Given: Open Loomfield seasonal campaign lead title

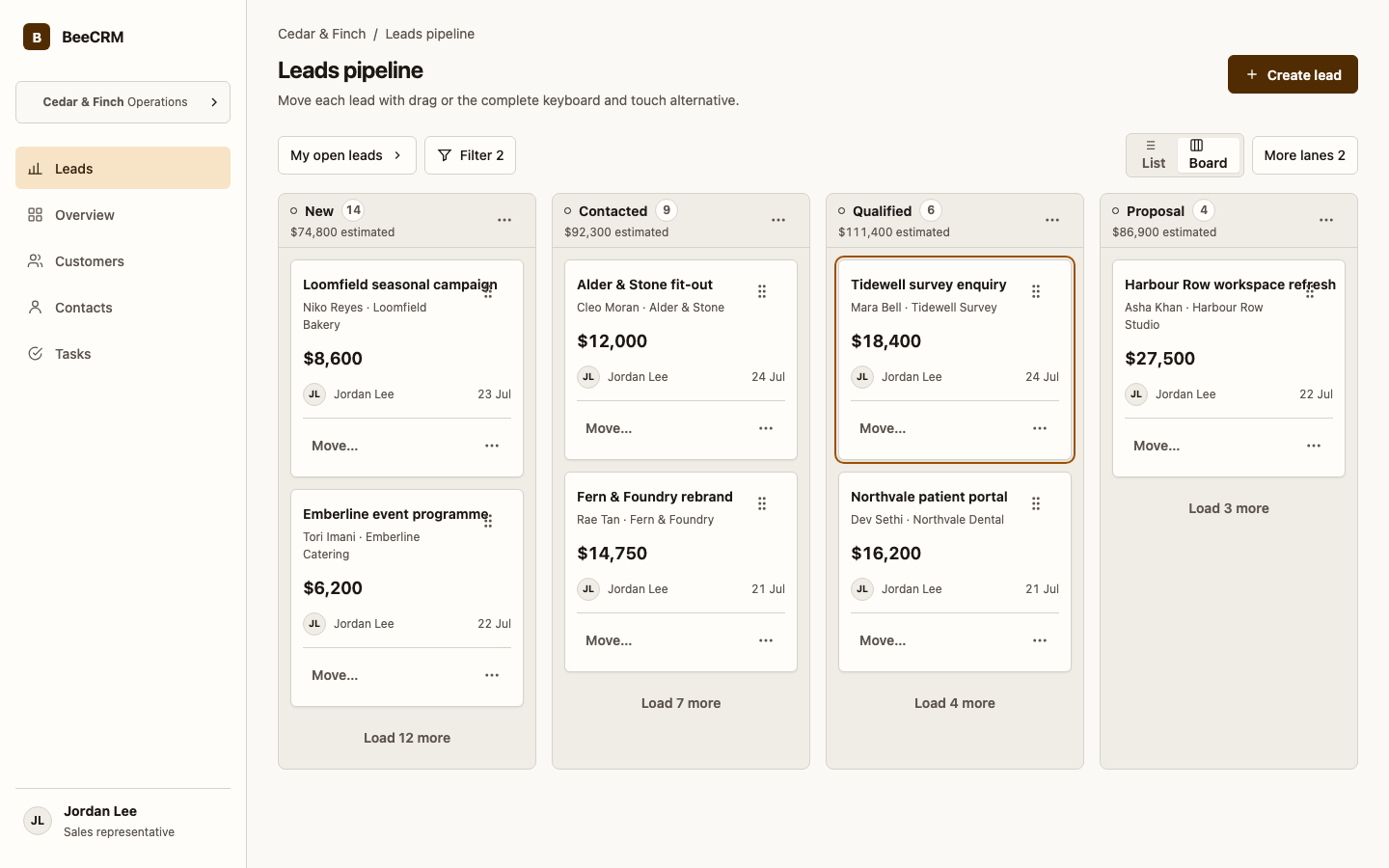Looking at the screenshot, I should (399, 285).
